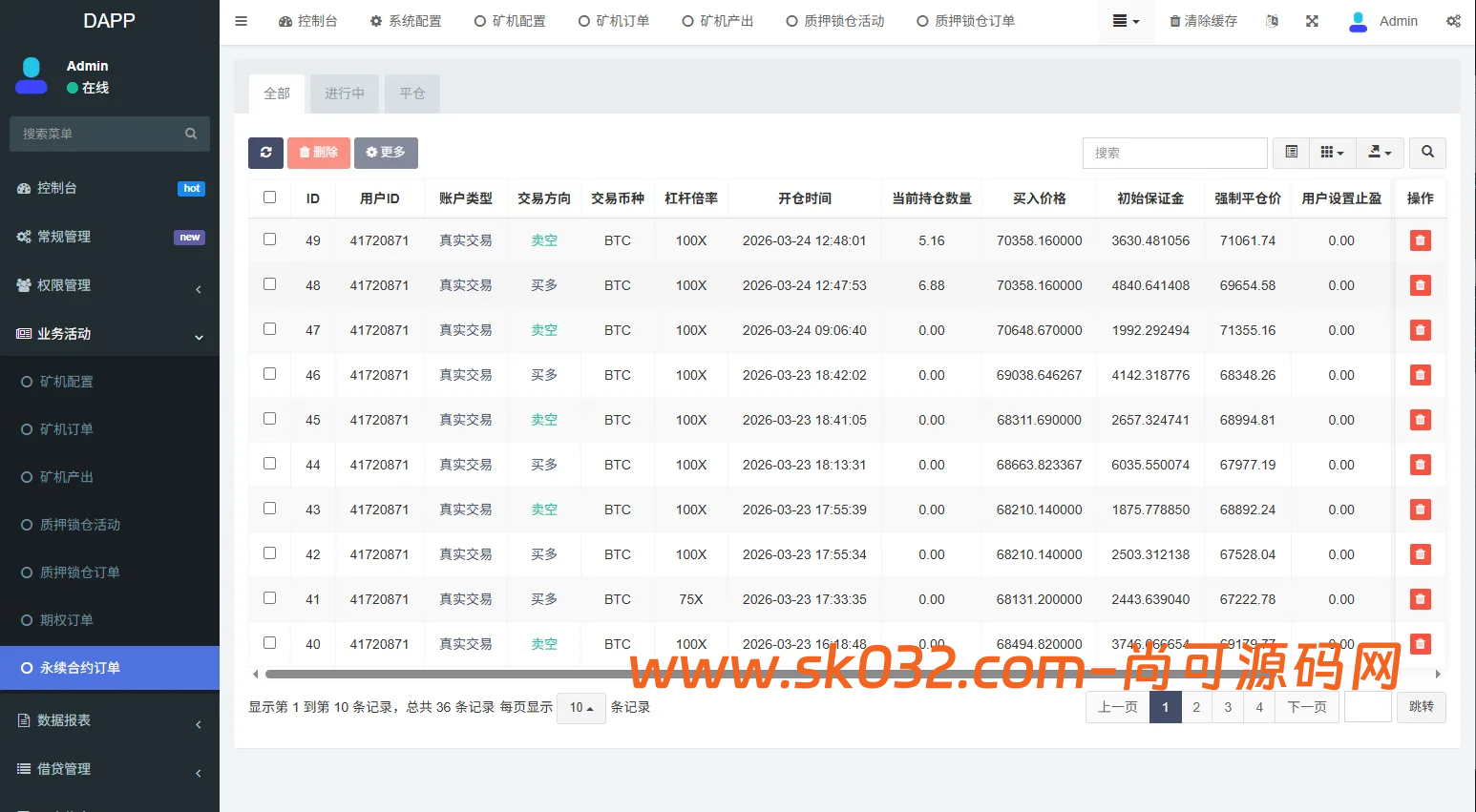Delete order row with ID 49
The height and width of the screenshot is (812, 1476).
point(1421,240)
